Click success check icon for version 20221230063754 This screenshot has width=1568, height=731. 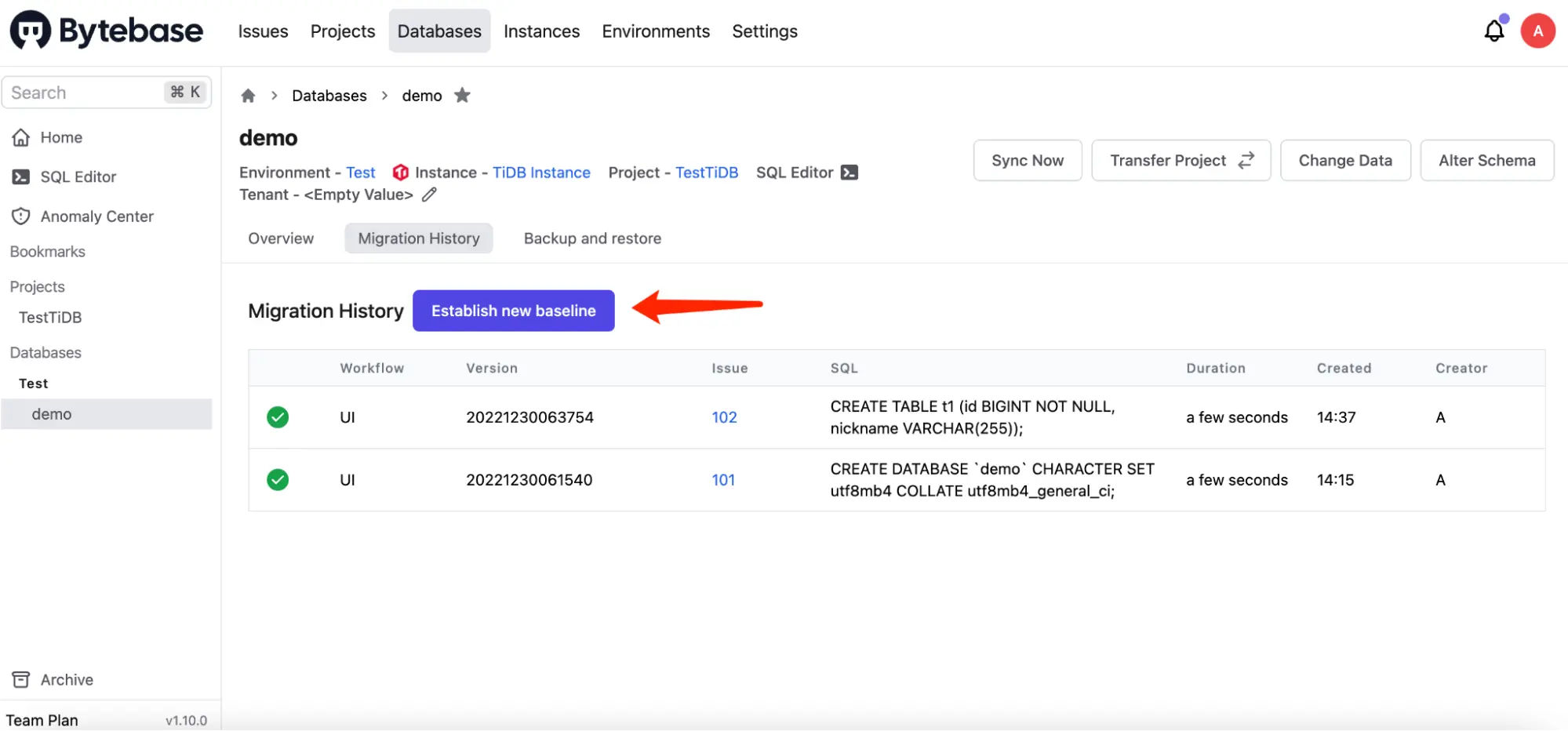[278, 417]
